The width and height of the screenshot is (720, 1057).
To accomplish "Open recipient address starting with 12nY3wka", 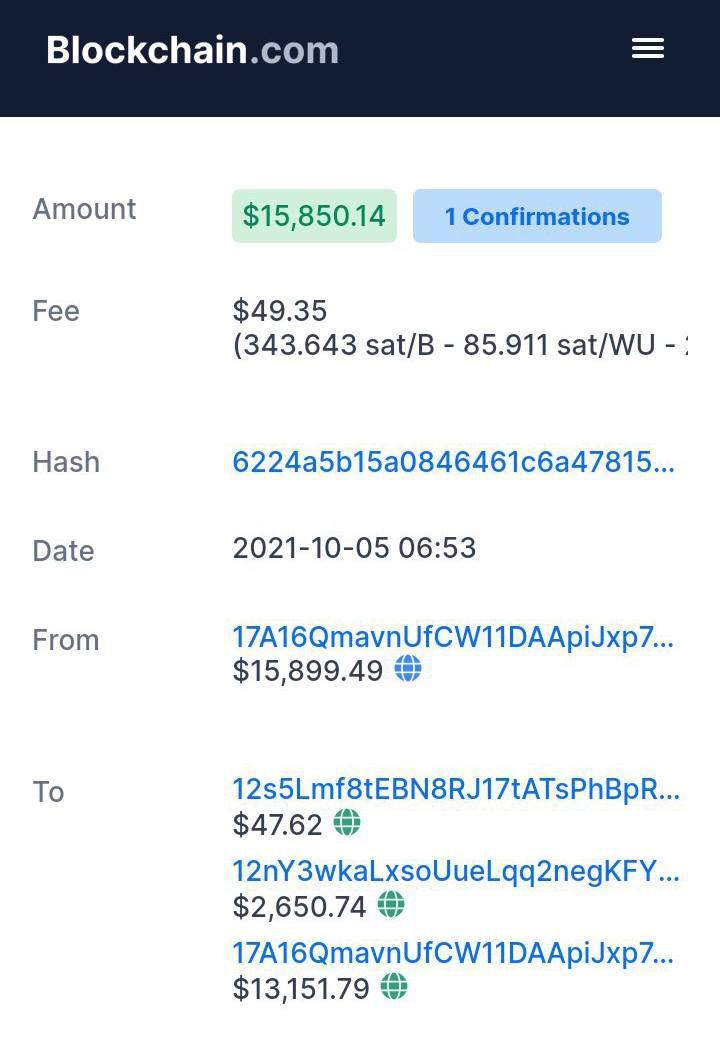I will pos(456,871).
